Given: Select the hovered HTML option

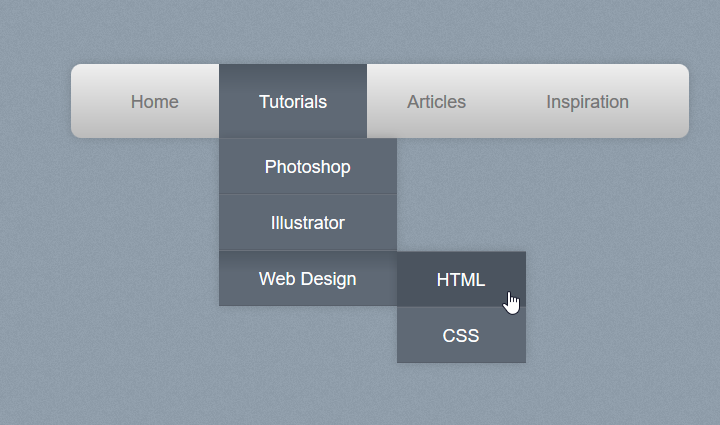Looking at the screenshot, I should (x=461, y=280).
